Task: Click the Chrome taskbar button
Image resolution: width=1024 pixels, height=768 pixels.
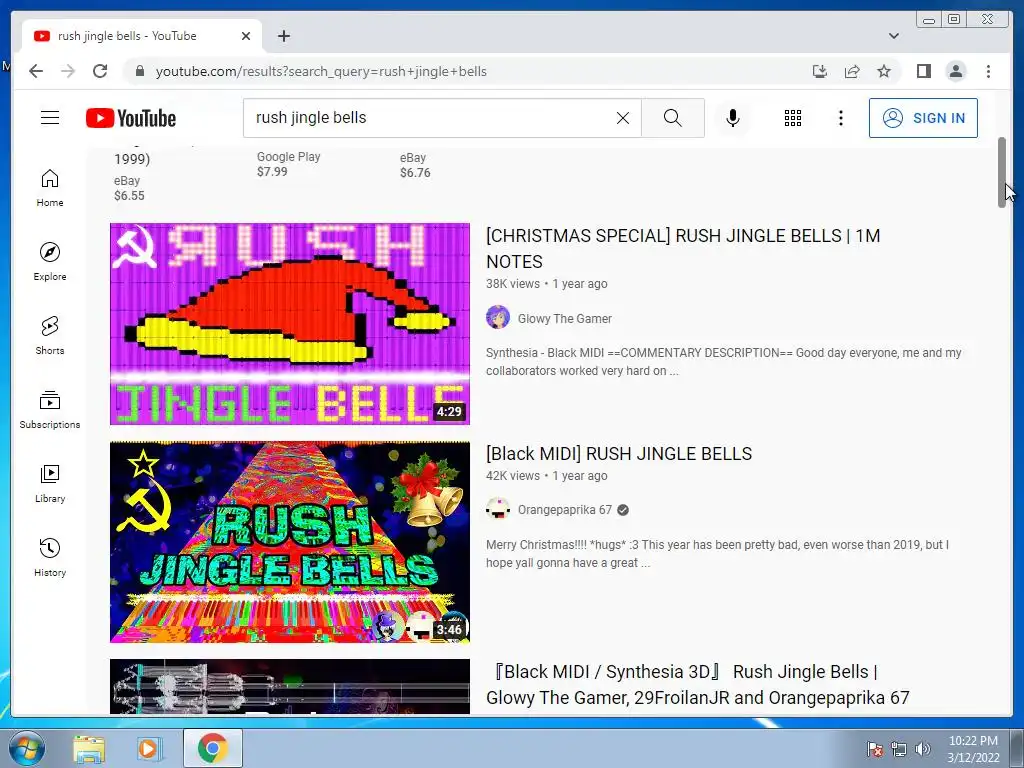Action: [212, 748]
